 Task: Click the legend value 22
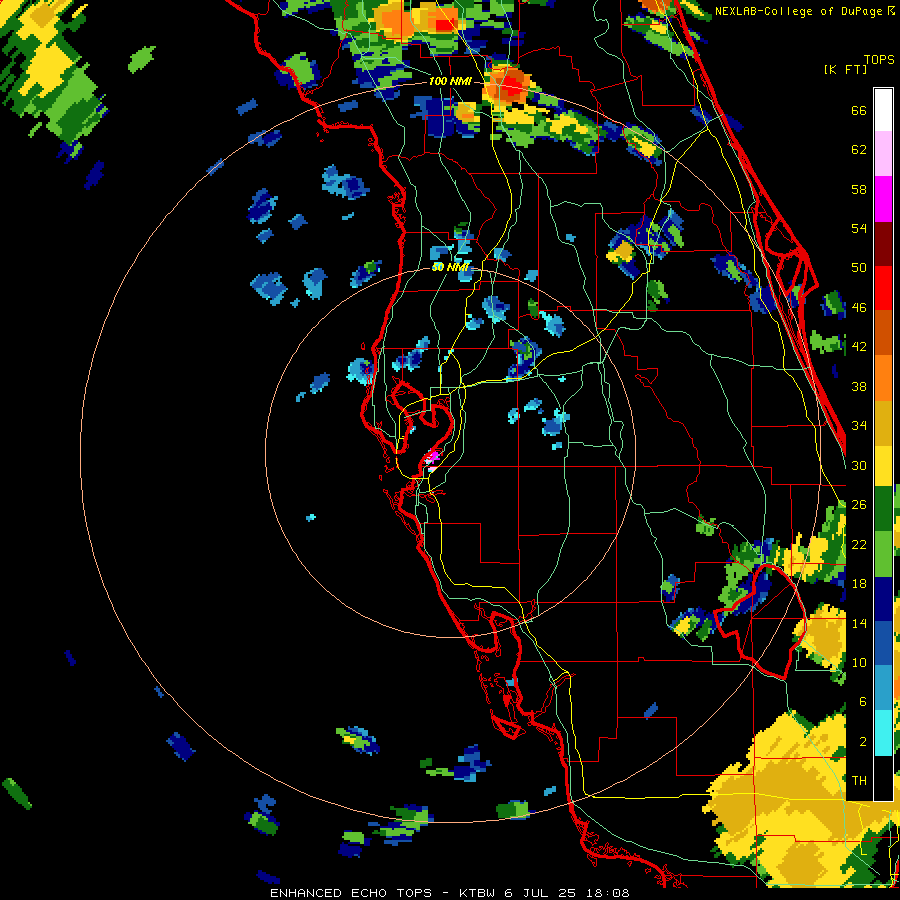click(x=859, y=544)
